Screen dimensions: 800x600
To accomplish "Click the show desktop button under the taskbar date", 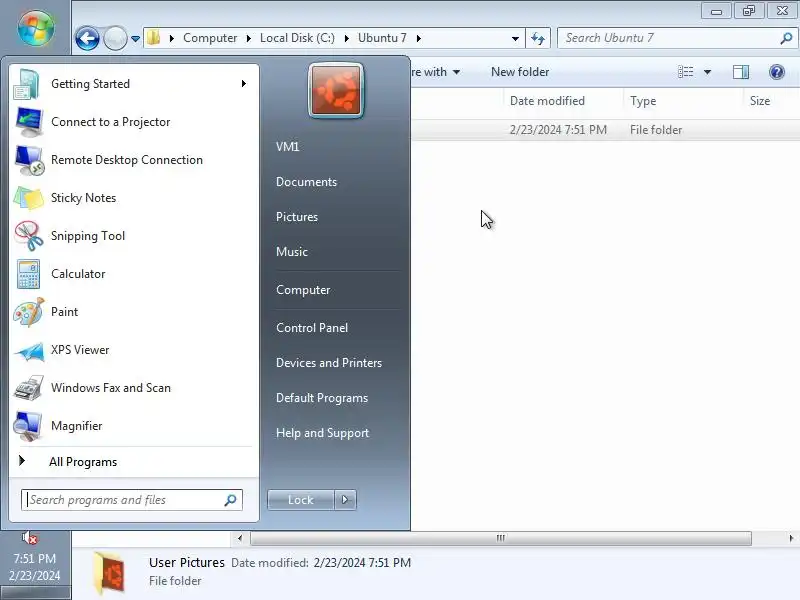I will [35, 593].
